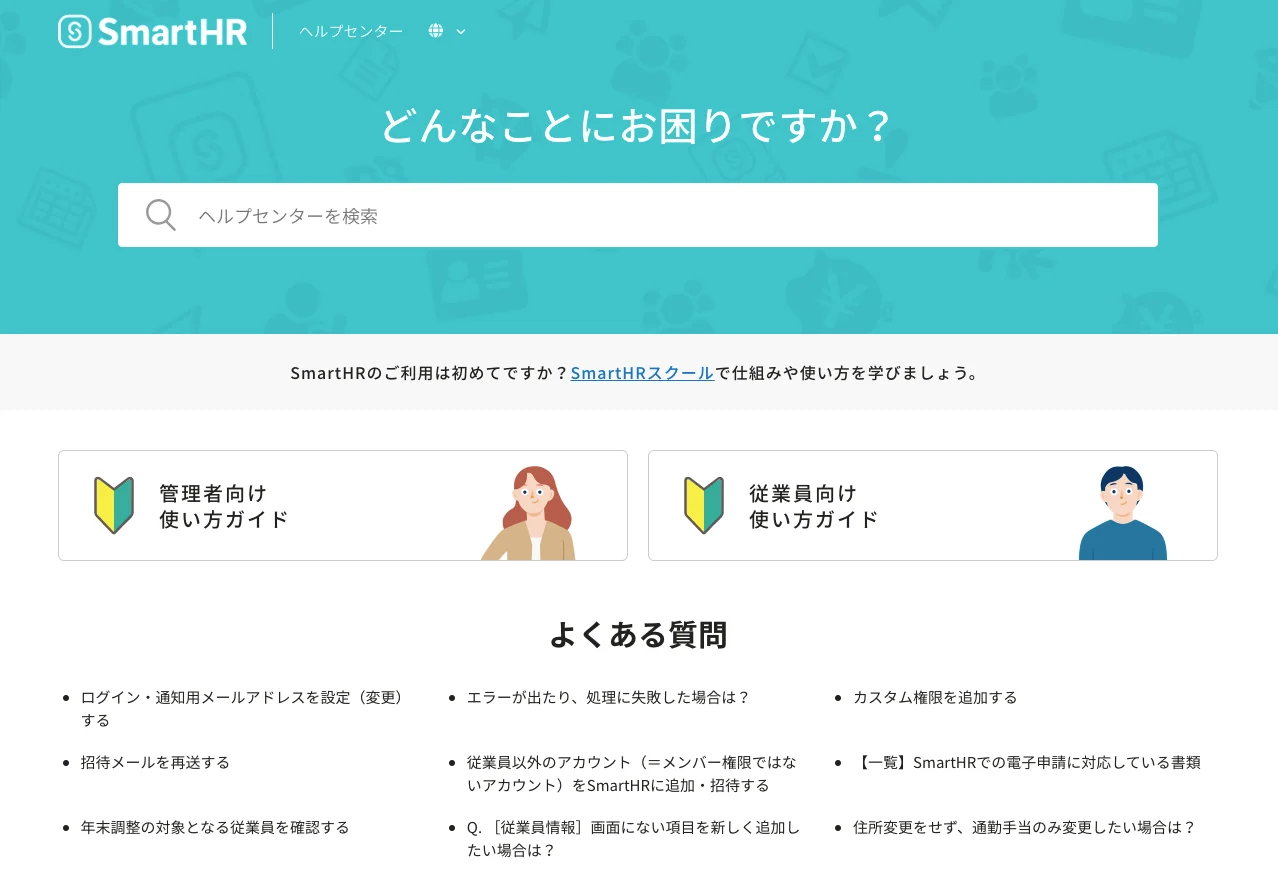This screenshot has width=1278, height=896.
Task: Open the 管理者向け使い方ガイド card
Action: (343, 506)
